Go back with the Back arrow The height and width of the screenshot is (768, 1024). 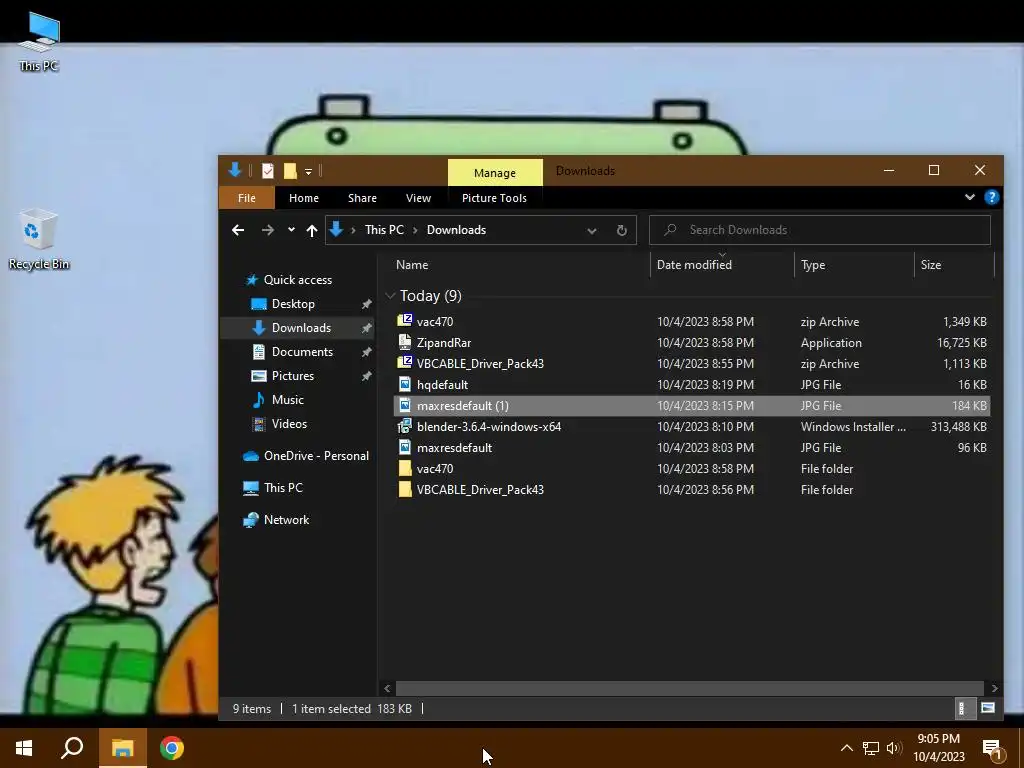point(238,230)
